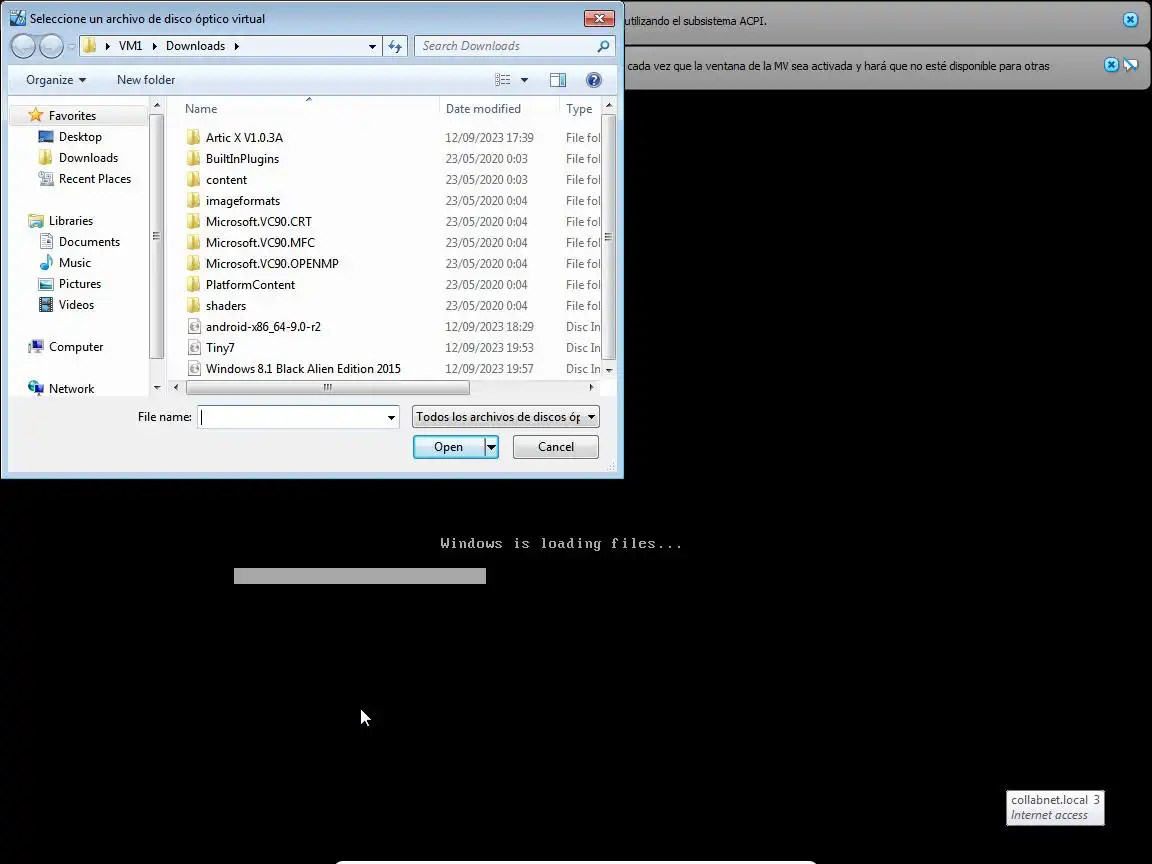Open the file type filter dropdown
Viewport: 1152px width, 864px height.
(505, 417)
